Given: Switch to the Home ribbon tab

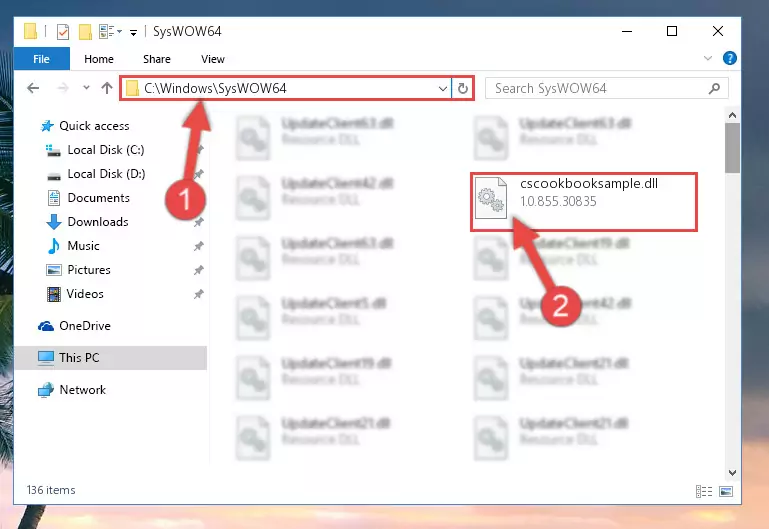Looking at the screenshot, I should coord(99,59).
